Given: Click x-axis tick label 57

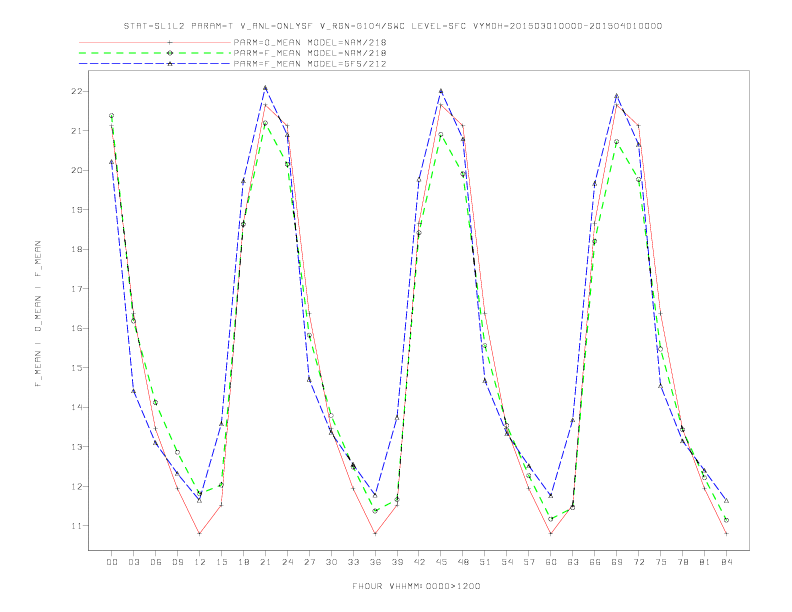Looking at the screenshot, I should click(x=529, y=562).
